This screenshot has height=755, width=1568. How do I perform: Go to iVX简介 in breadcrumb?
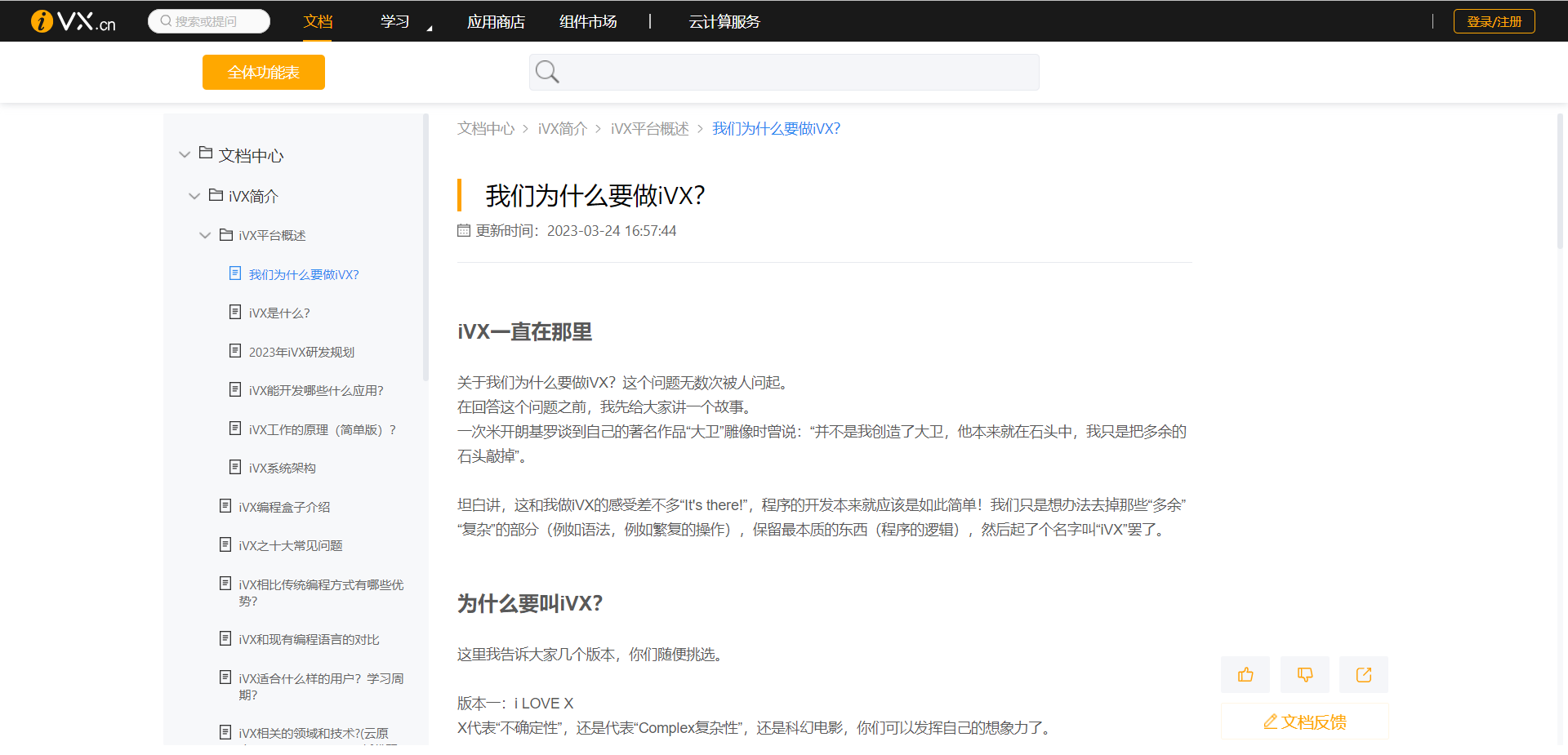coord(563,129)
